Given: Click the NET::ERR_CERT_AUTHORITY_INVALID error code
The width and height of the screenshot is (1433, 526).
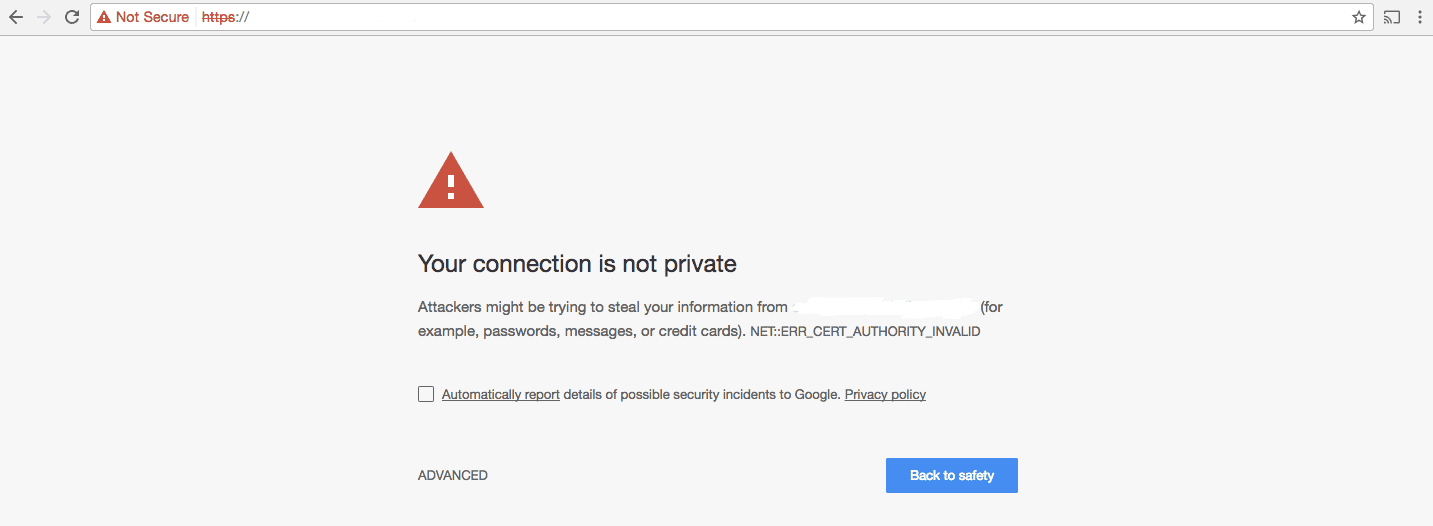Looking at the screenshot, I should [865, 331].
